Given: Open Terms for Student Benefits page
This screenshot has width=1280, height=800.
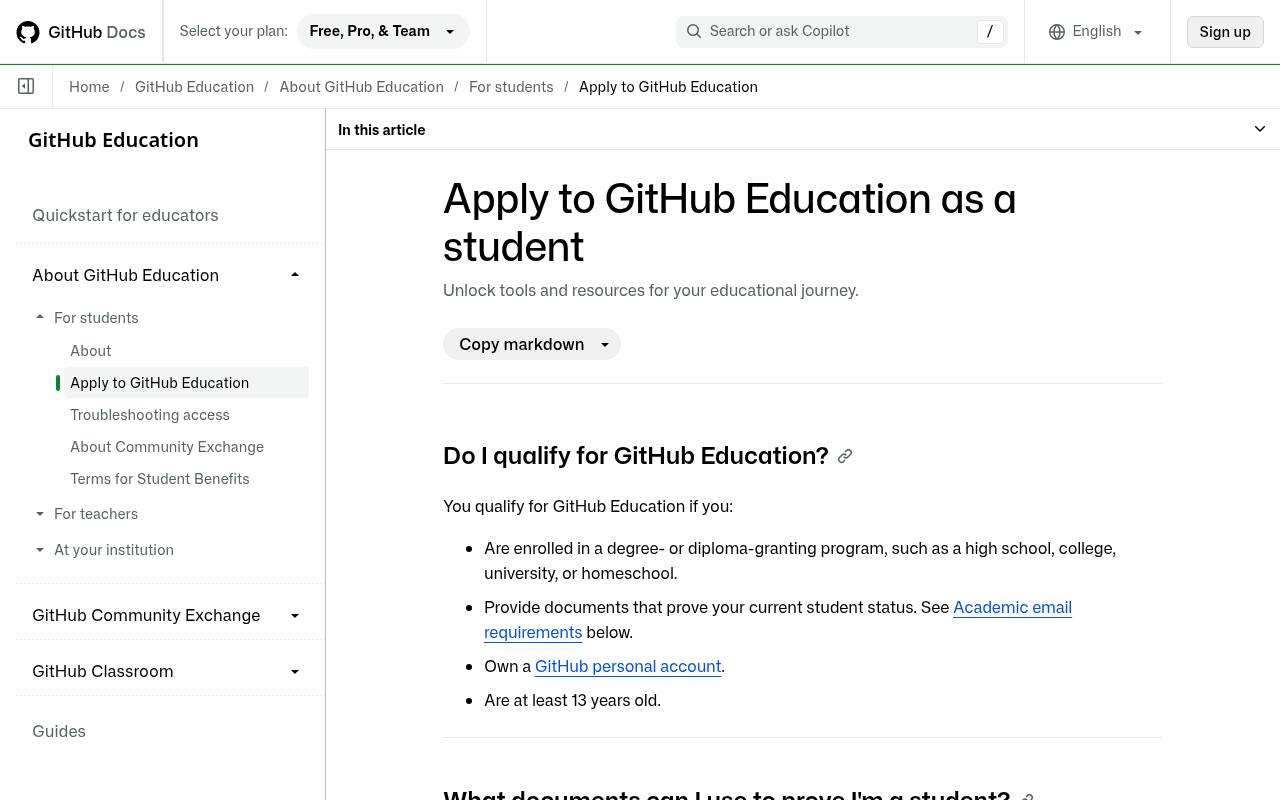Looking at the screenshot, I should point(160,479).
